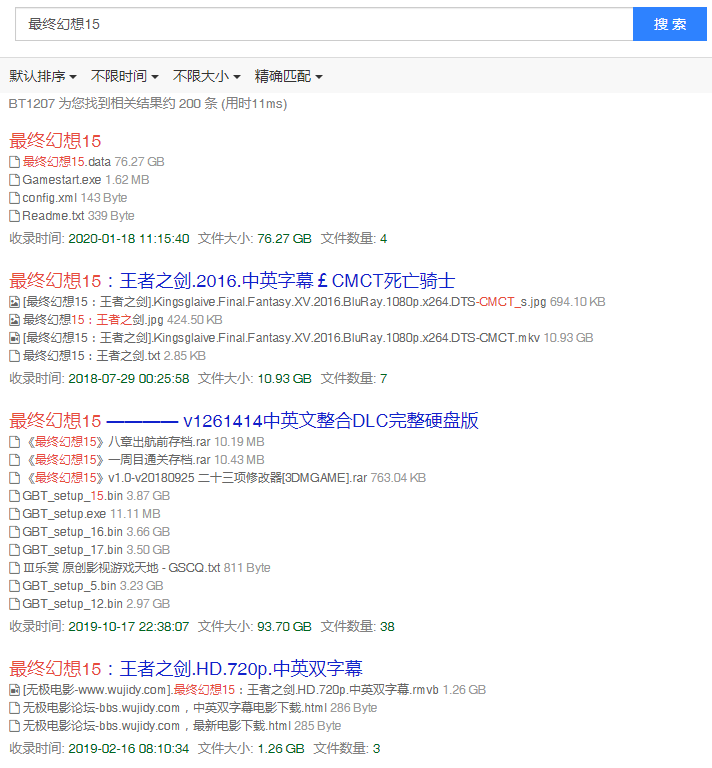Image resolution: width=712 pixels, height=768 pixels.
Task: Select the 无极电影 .rmvb file name
Action: click(x=231, y=690)
